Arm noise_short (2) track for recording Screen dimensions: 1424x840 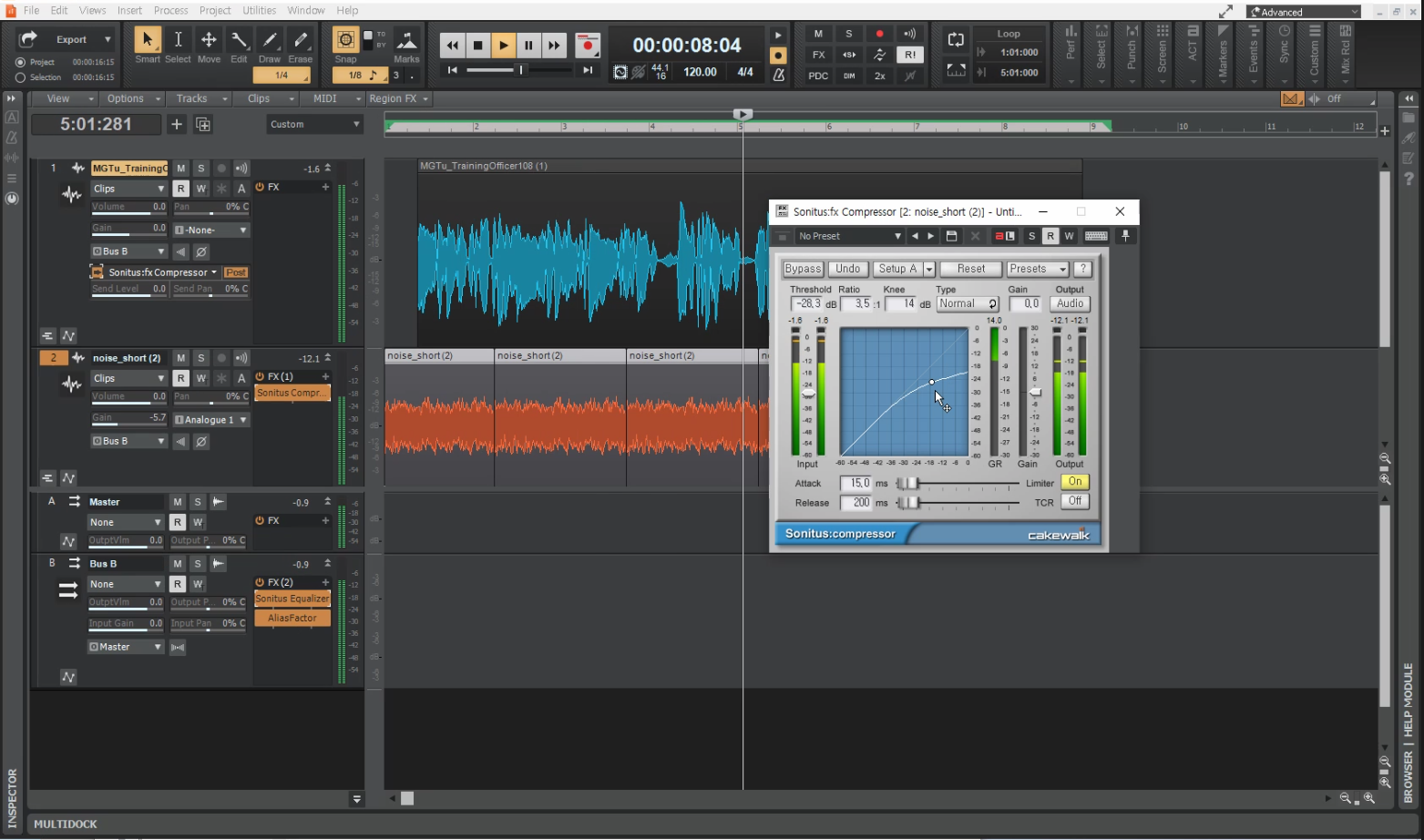(220, 358)
